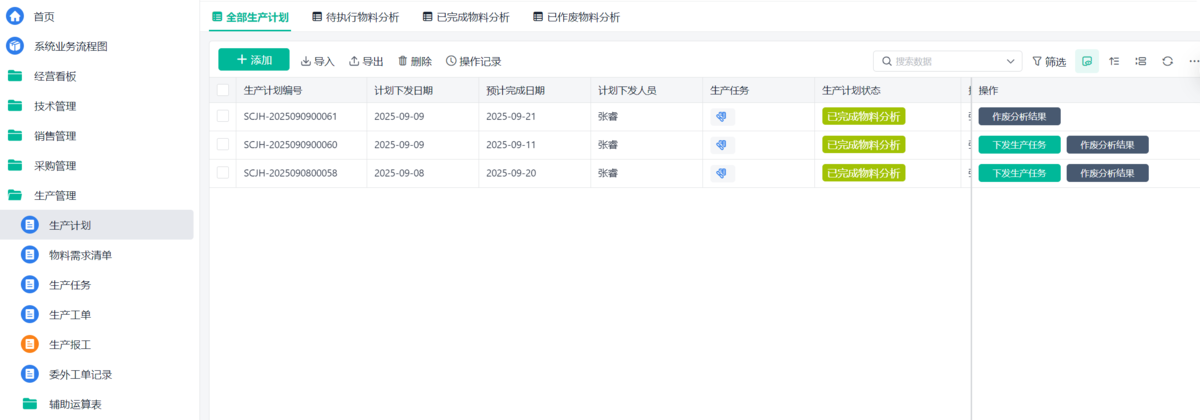Click the 系统业务流程图 cube icon
Screen dimensions: 1200x420
[15, 46]
